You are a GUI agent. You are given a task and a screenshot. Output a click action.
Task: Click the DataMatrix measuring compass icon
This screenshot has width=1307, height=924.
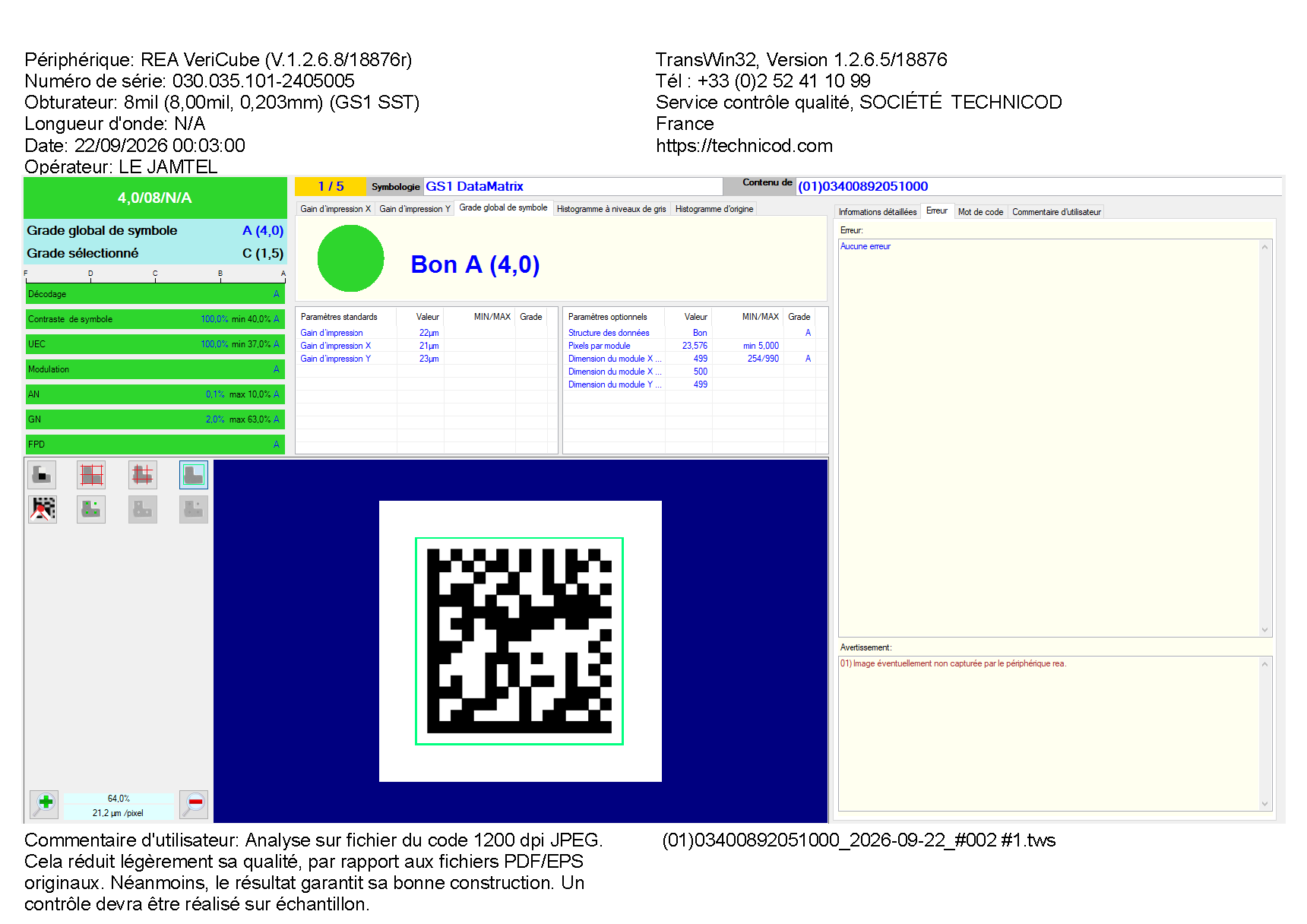[43, 509]
